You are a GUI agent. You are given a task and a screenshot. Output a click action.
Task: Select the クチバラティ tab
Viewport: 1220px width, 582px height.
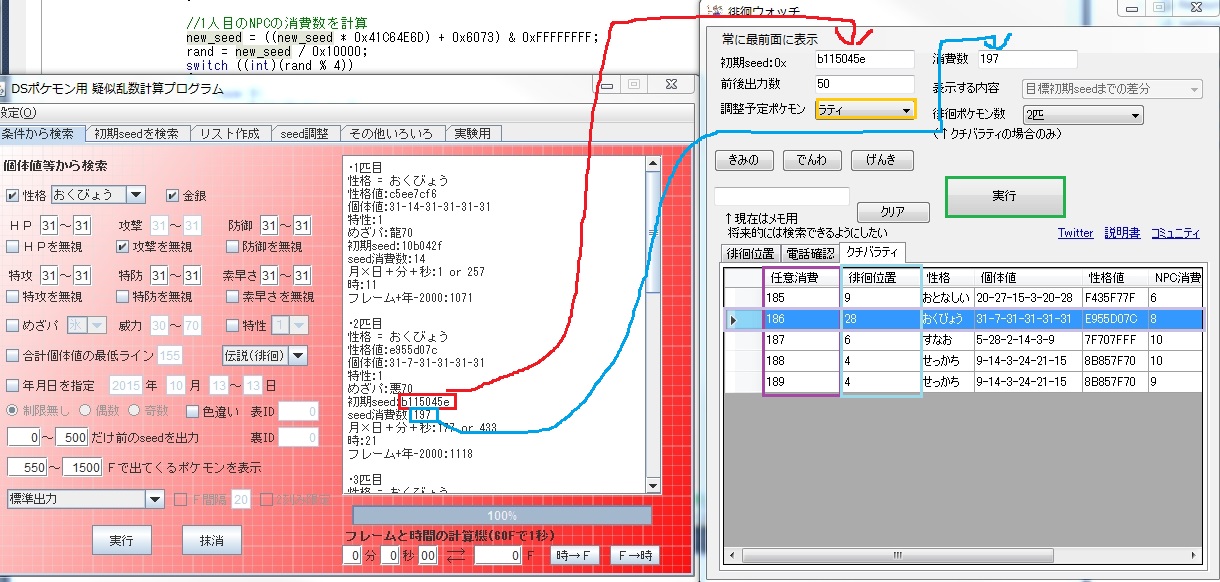pos(873,251)
